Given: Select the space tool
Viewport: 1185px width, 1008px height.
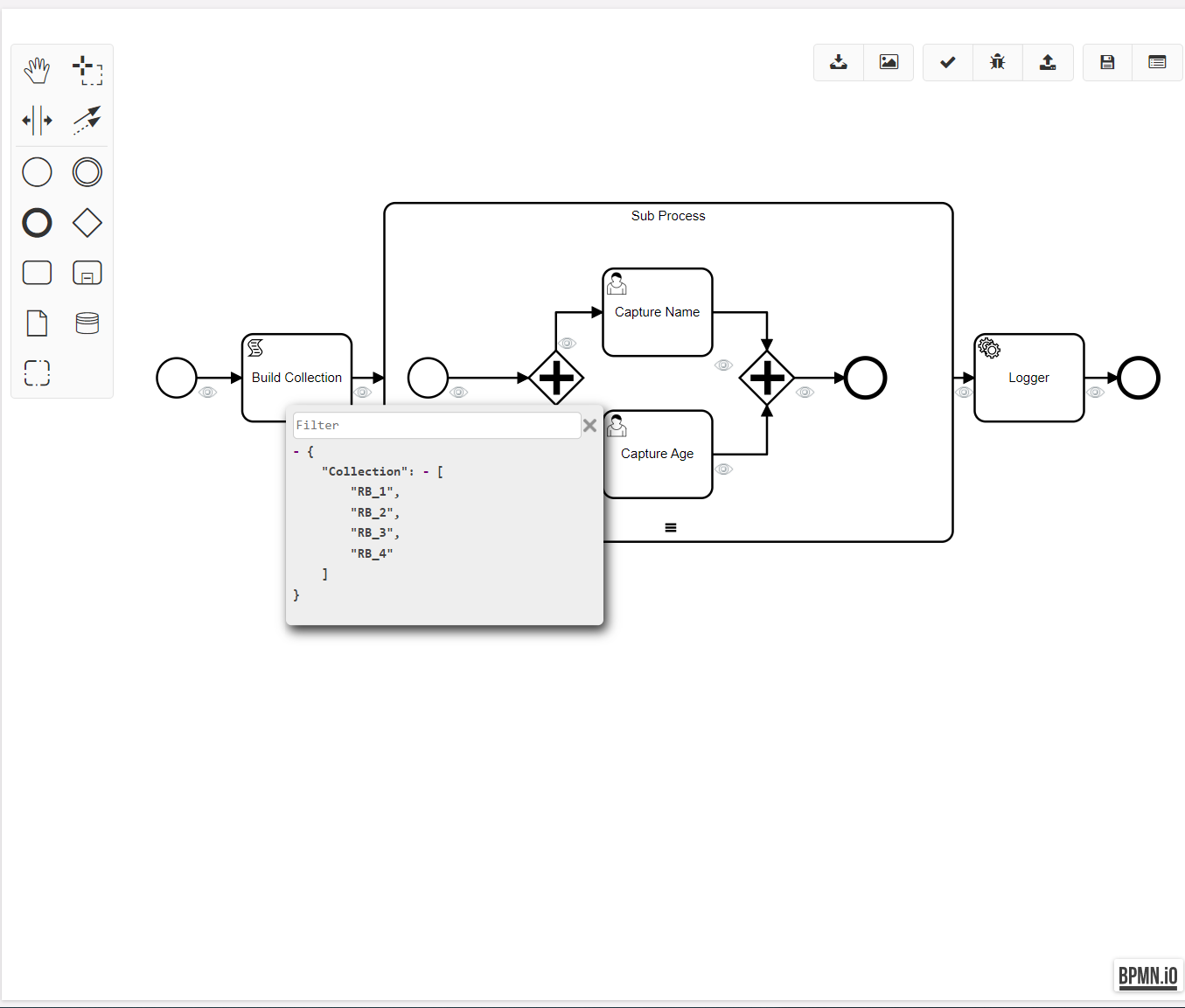Looking at the screenshot, I should [37, 121].
